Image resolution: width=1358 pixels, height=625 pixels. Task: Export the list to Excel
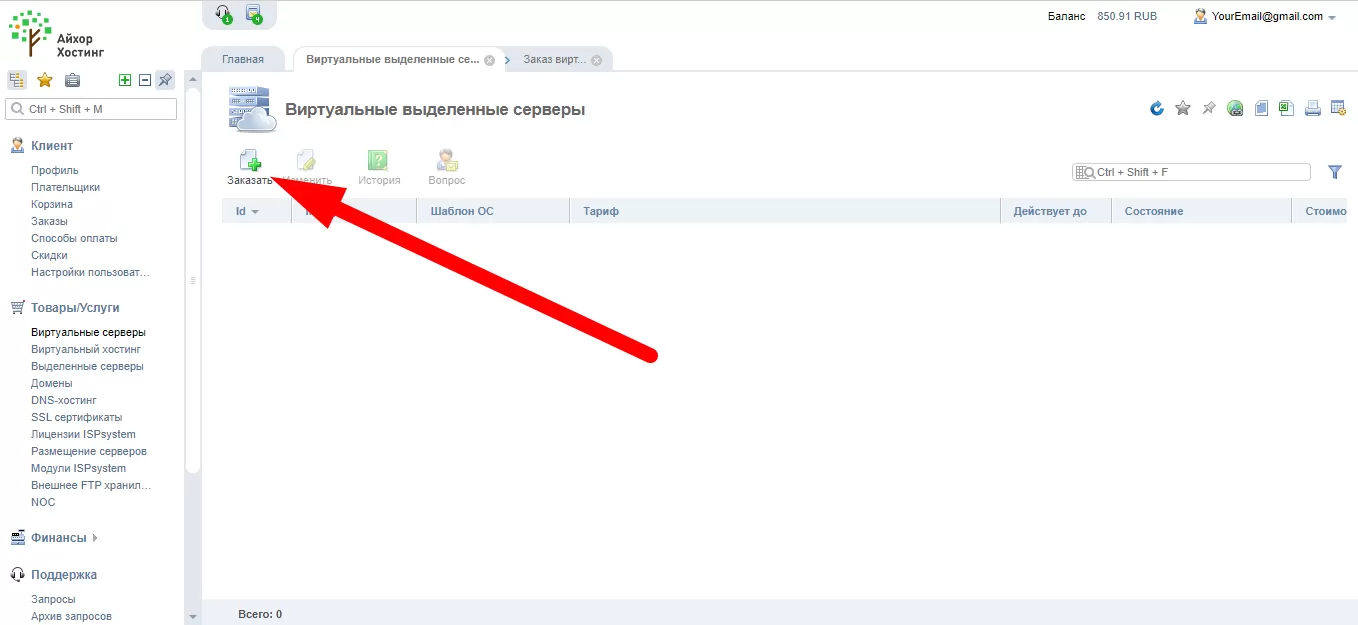pos(1287,108)
